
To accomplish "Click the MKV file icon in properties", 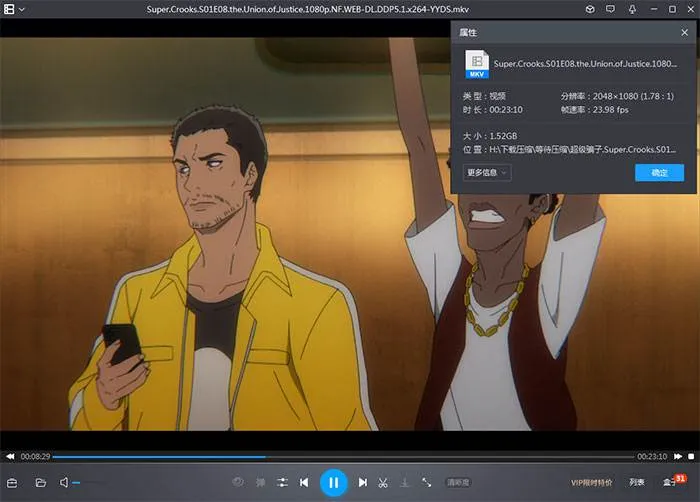I will tap(477, 64).
